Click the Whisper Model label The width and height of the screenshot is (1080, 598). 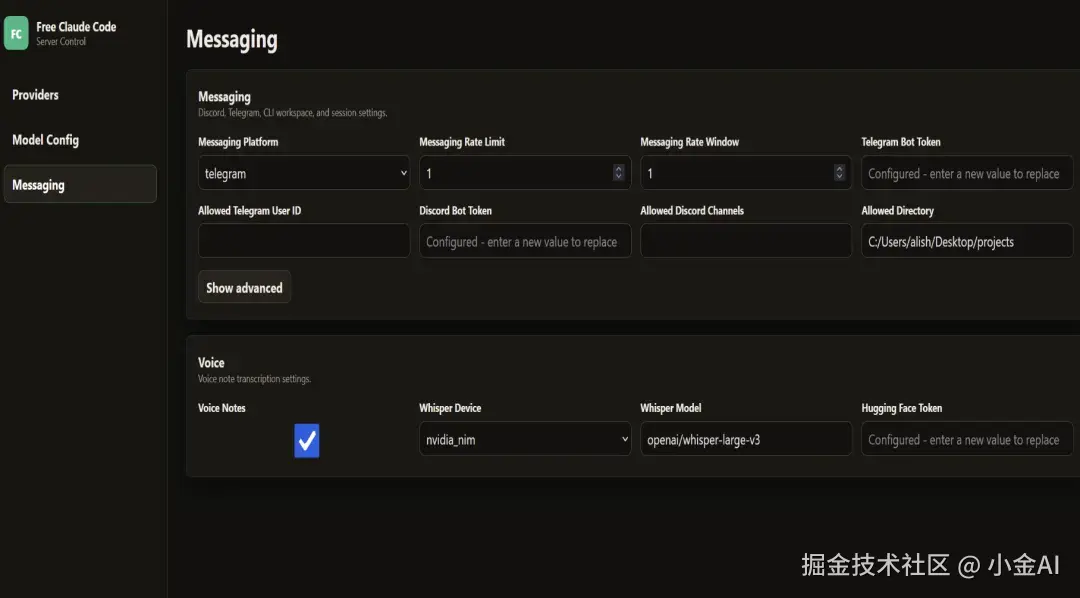coord(671,408)
